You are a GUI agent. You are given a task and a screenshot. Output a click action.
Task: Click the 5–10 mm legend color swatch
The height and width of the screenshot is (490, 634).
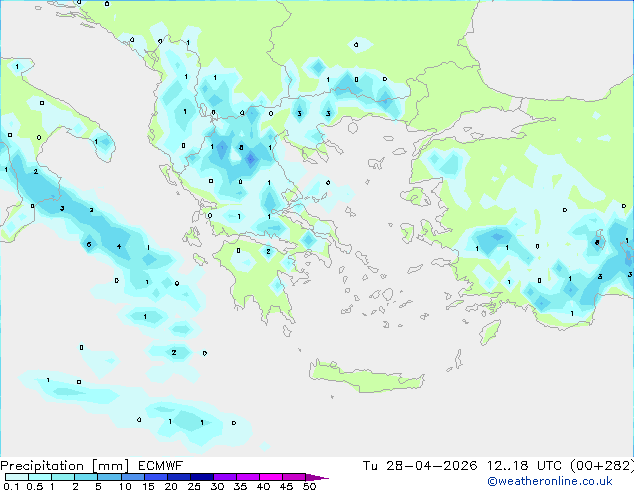pyautogui.click(x=109, y=477)
